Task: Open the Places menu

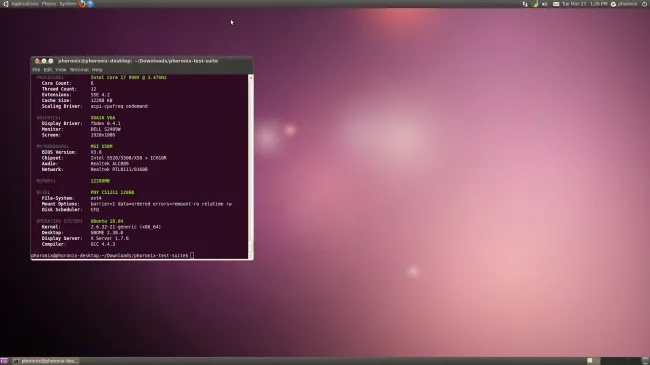Action: (x=49, y=4)
